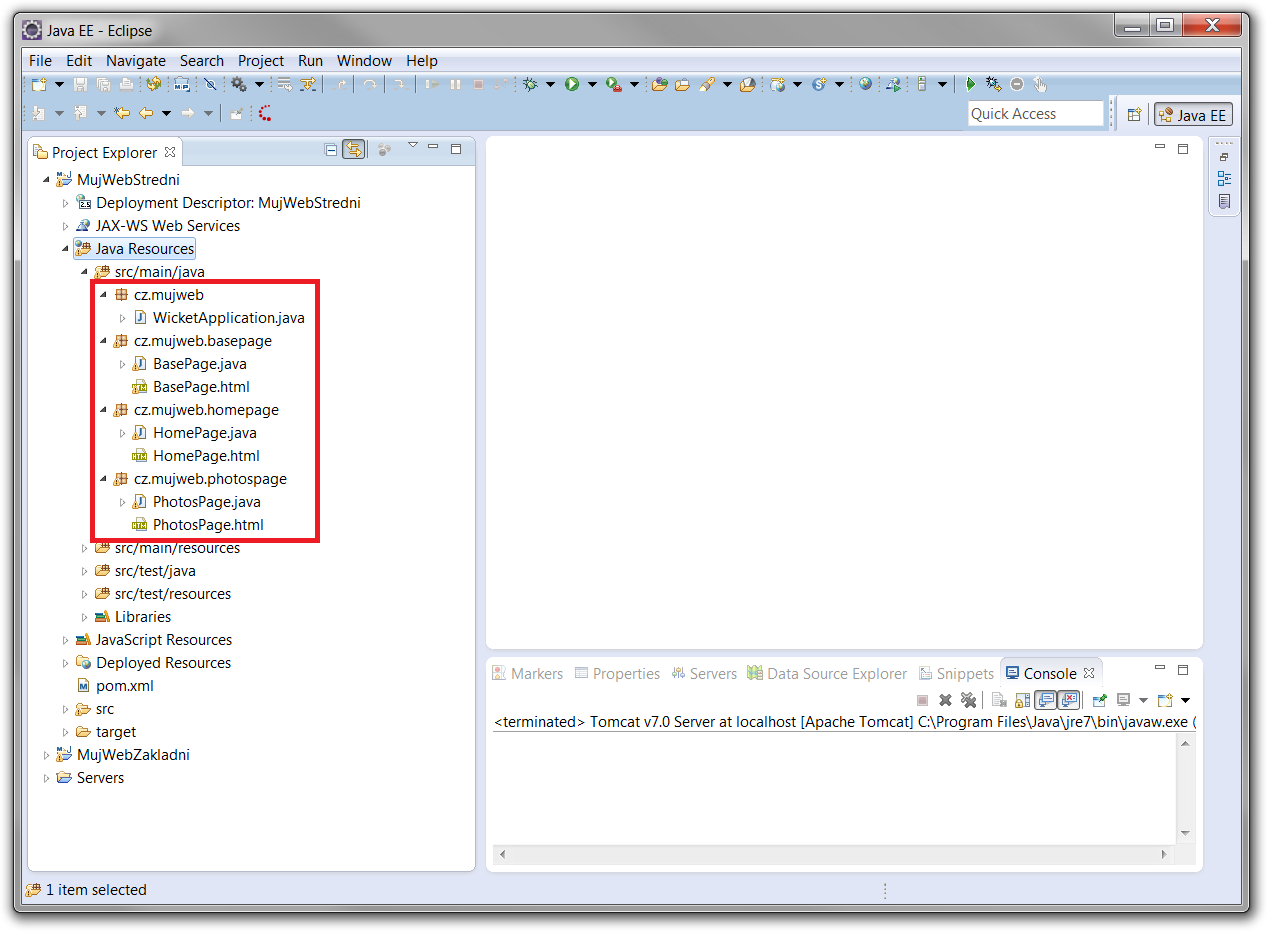1268x932 pixels.
Task: Click the Debug bug icon
Action: point(530,85)
